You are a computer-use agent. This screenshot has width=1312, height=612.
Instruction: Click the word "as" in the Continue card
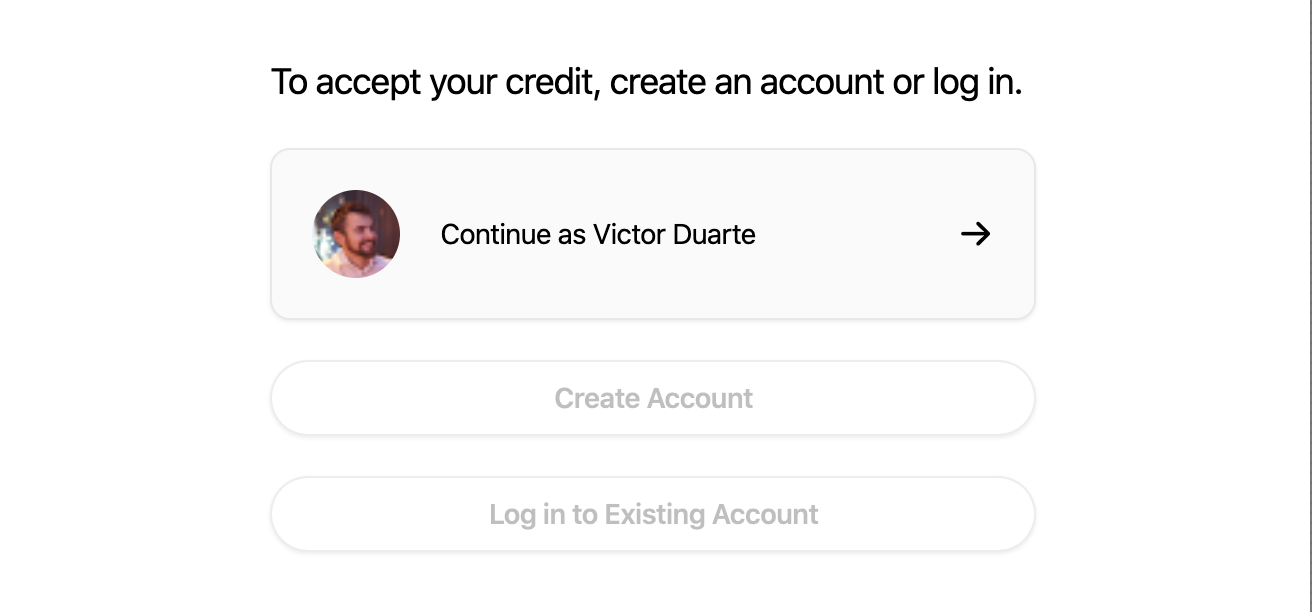click(x=572, y=235)
